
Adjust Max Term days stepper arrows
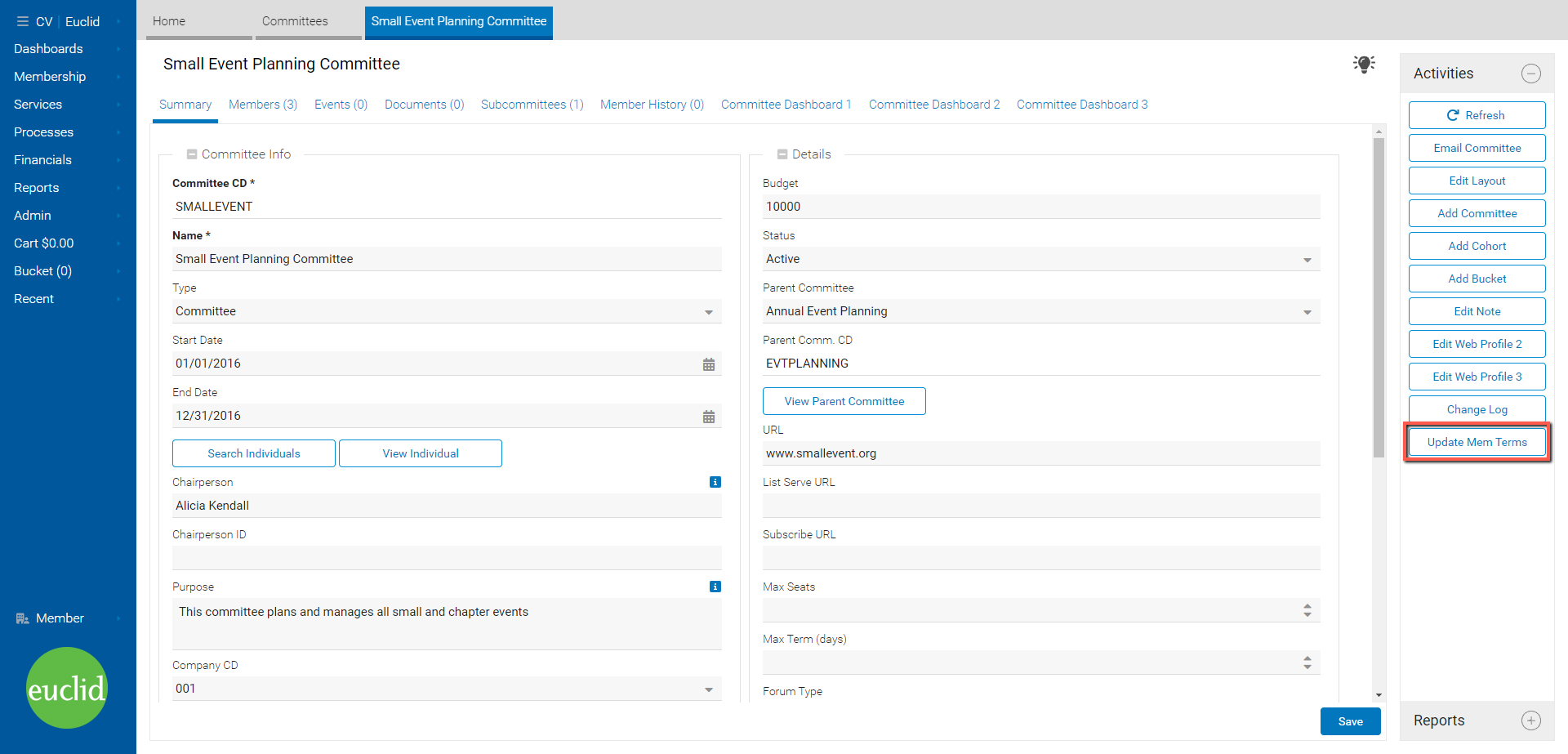(x=1307, y=663)
